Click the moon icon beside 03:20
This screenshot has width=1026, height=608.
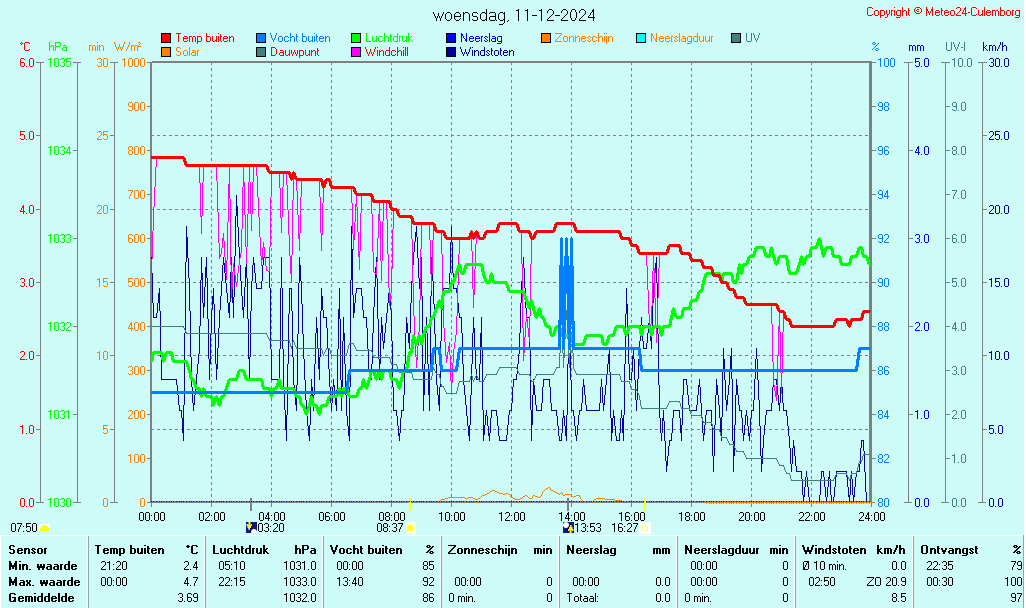coord(250,527)
